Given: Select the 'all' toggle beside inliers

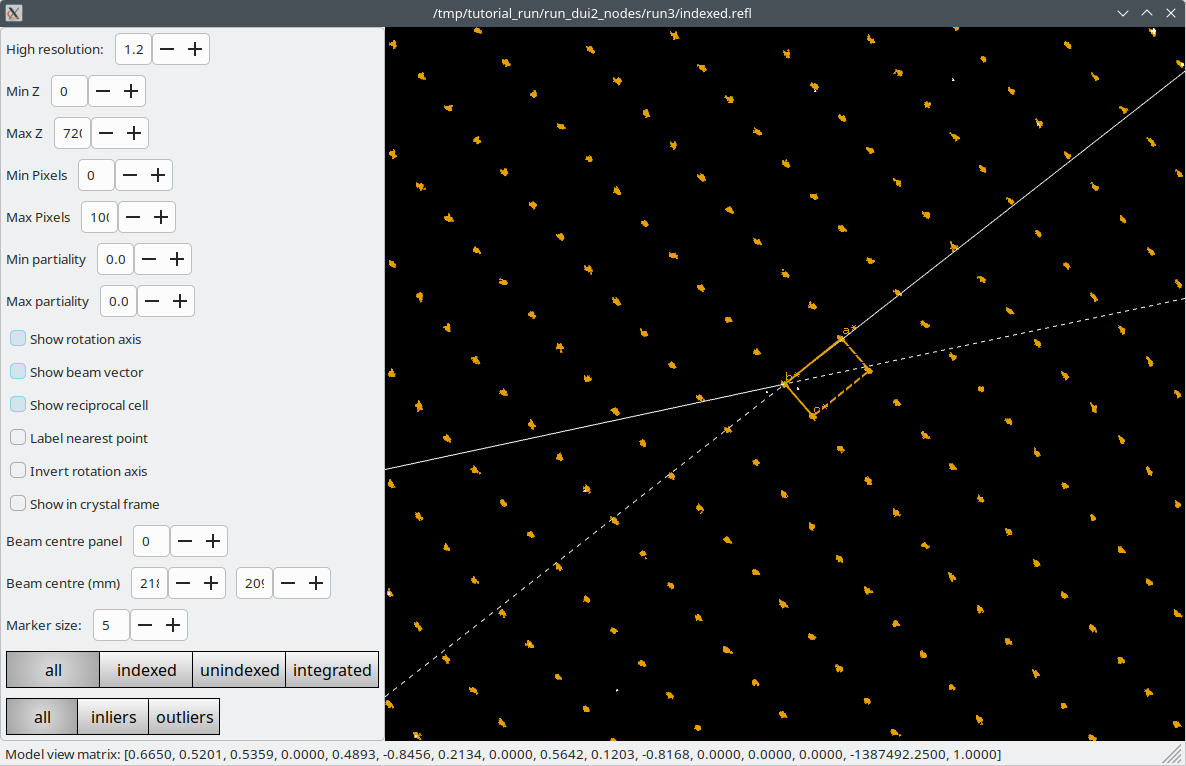Looking at the screenshot, I should coord(42,717).
